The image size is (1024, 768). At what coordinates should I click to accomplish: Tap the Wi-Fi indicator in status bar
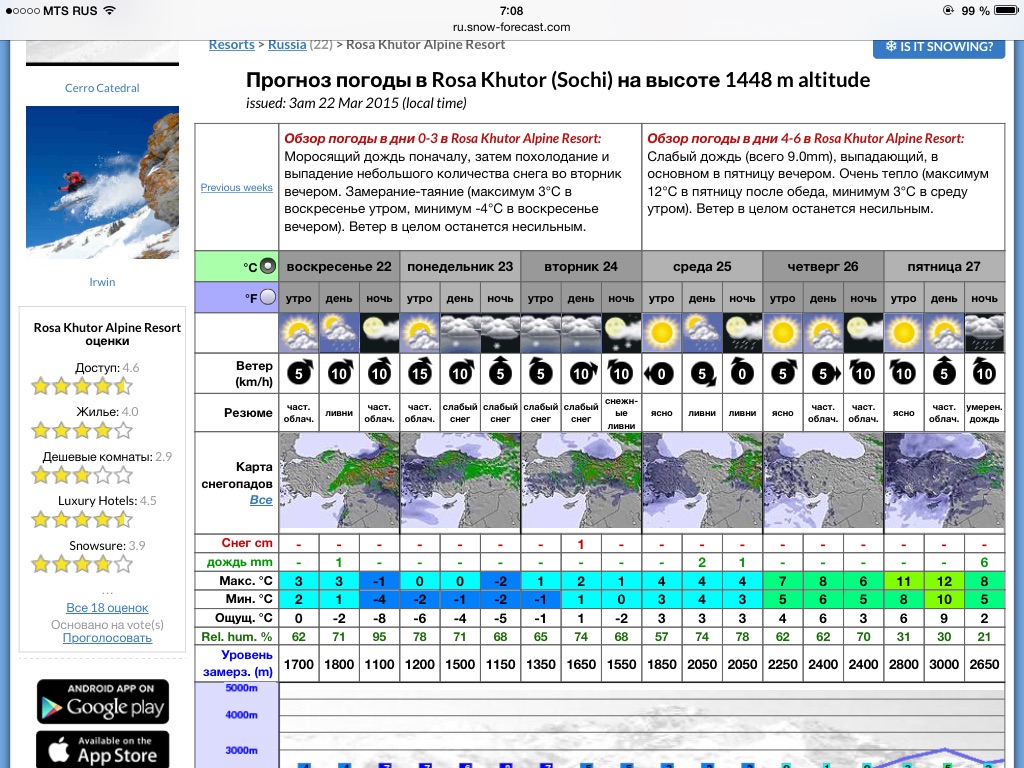(110, 10)
